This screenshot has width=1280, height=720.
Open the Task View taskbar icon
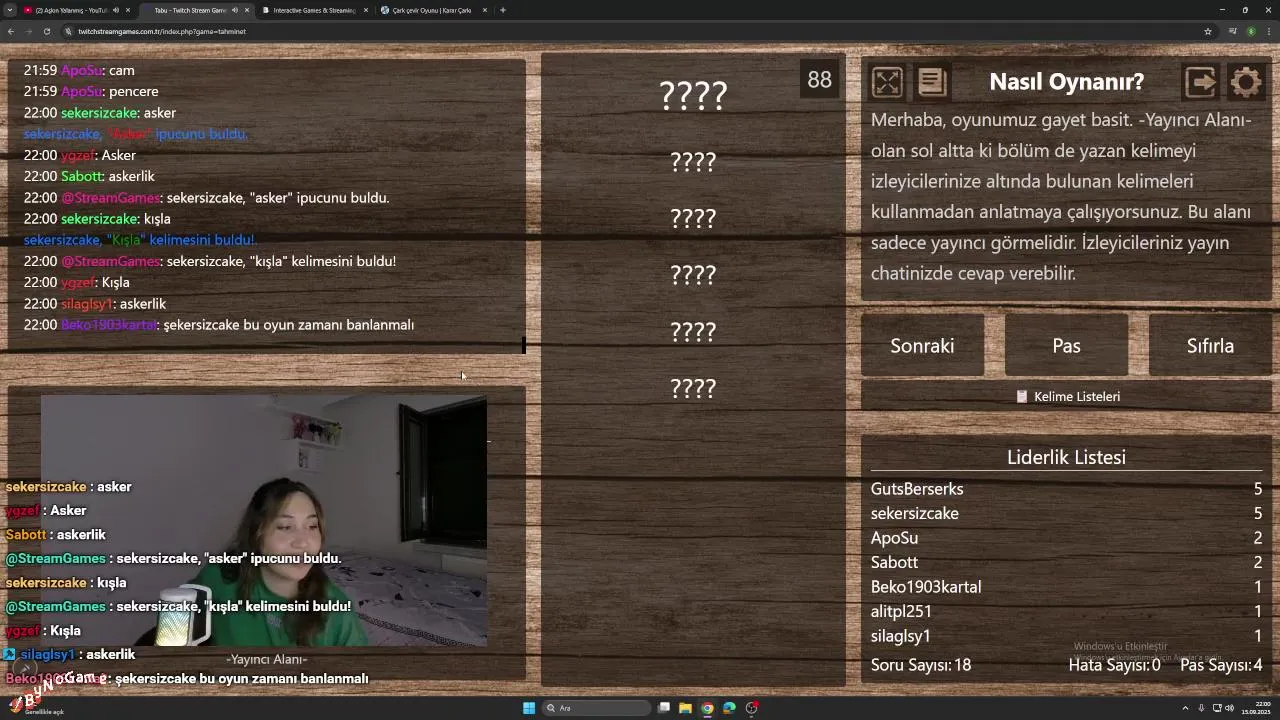coord(663,708)
